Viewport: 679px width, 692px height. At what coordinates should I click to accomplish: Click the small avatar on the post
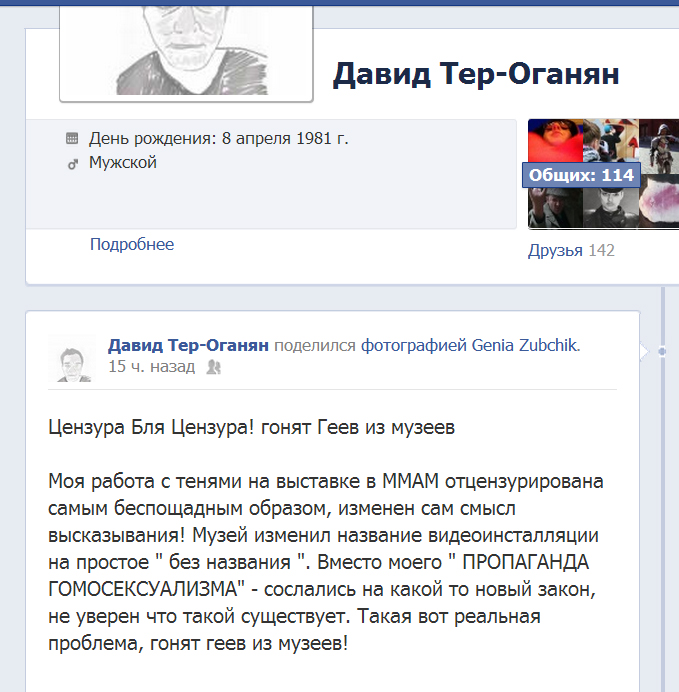coord(71,358)
